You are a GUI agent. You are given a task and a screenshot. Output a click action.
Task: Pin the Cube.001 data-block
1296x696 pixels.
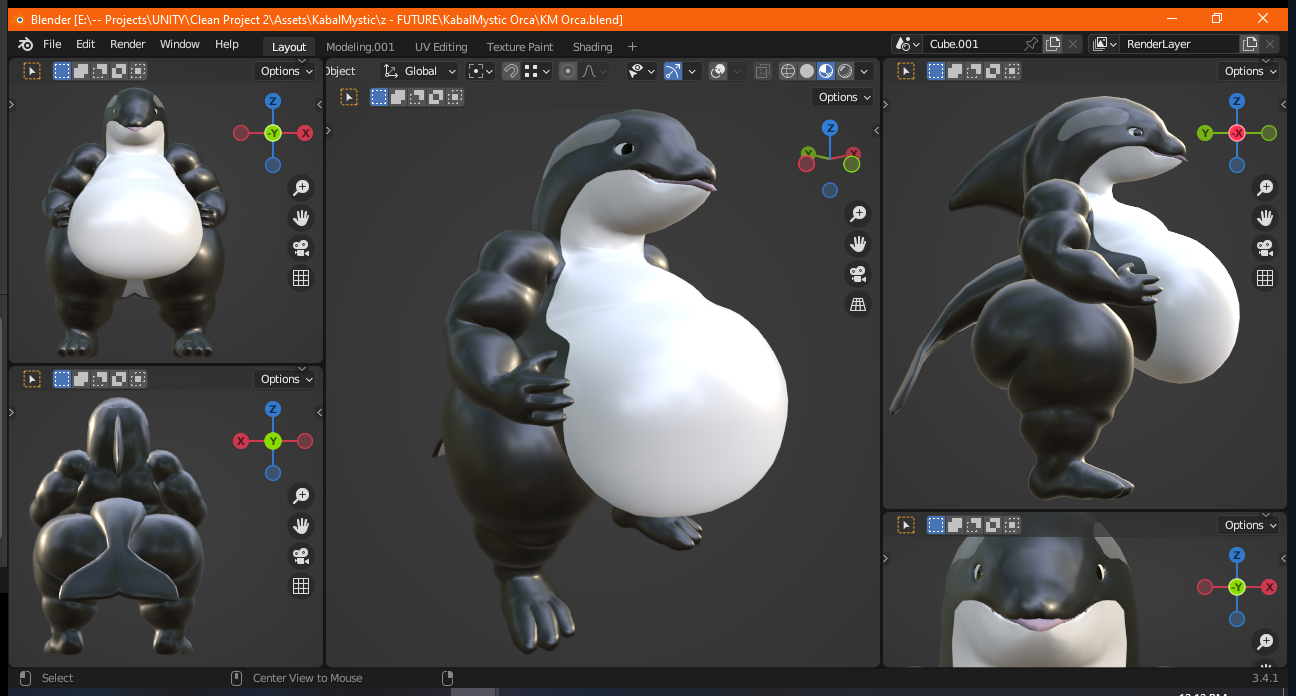[x=1031, y=44]
